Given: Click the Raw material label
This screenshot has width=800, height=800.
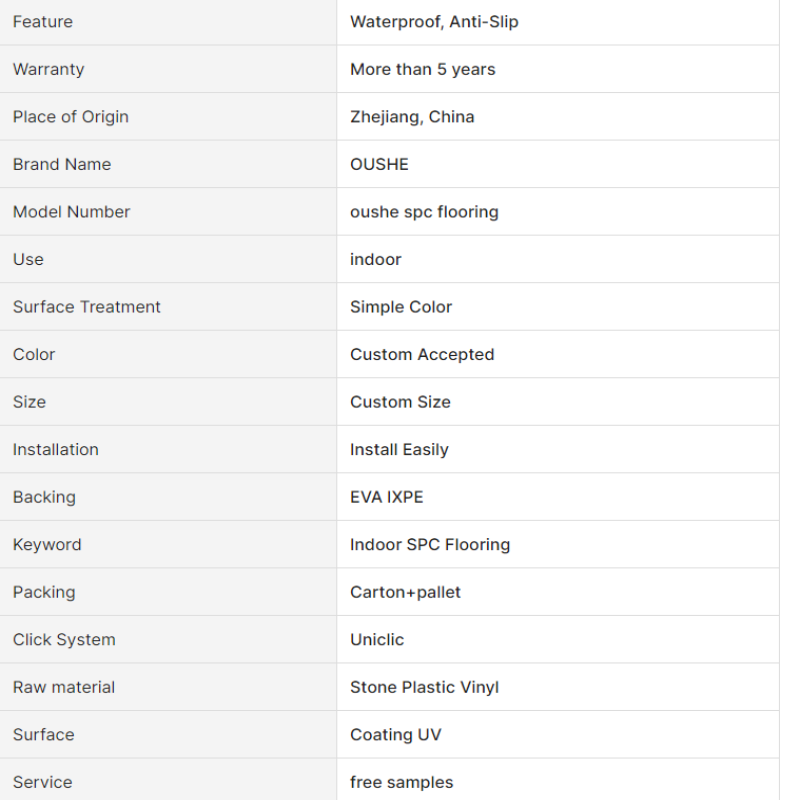Looking at the screenshot, I should click(64, 687).
